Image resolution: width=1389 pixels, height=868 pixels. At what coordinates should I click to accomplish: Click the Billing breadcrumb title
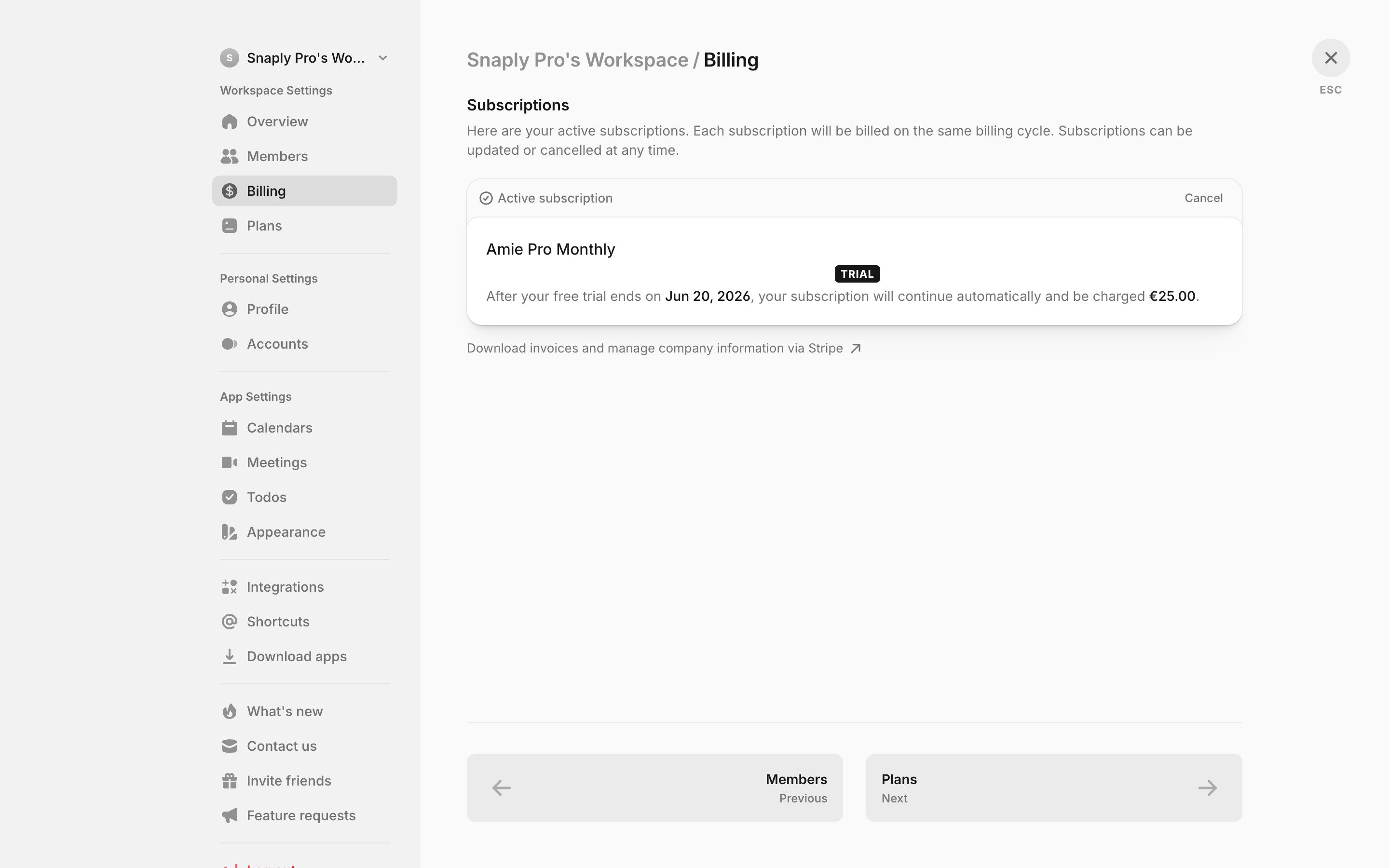tap(731, 60)
